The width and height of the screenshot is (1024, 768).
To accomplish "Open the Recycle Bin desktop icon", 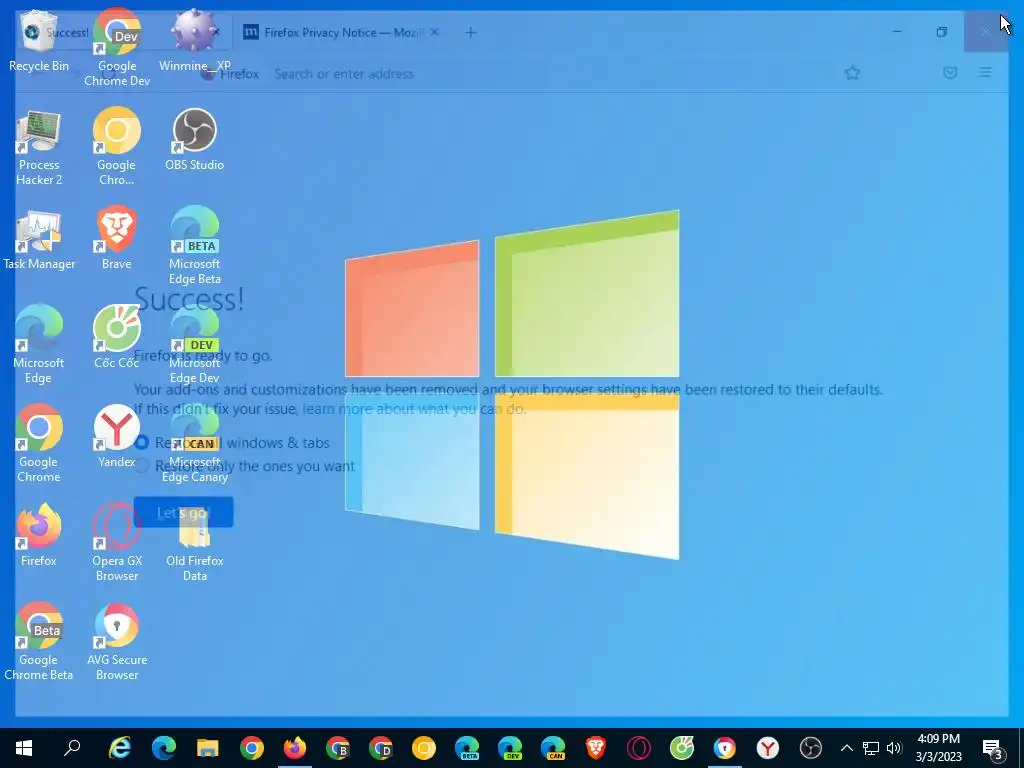I will click(39, 40).
